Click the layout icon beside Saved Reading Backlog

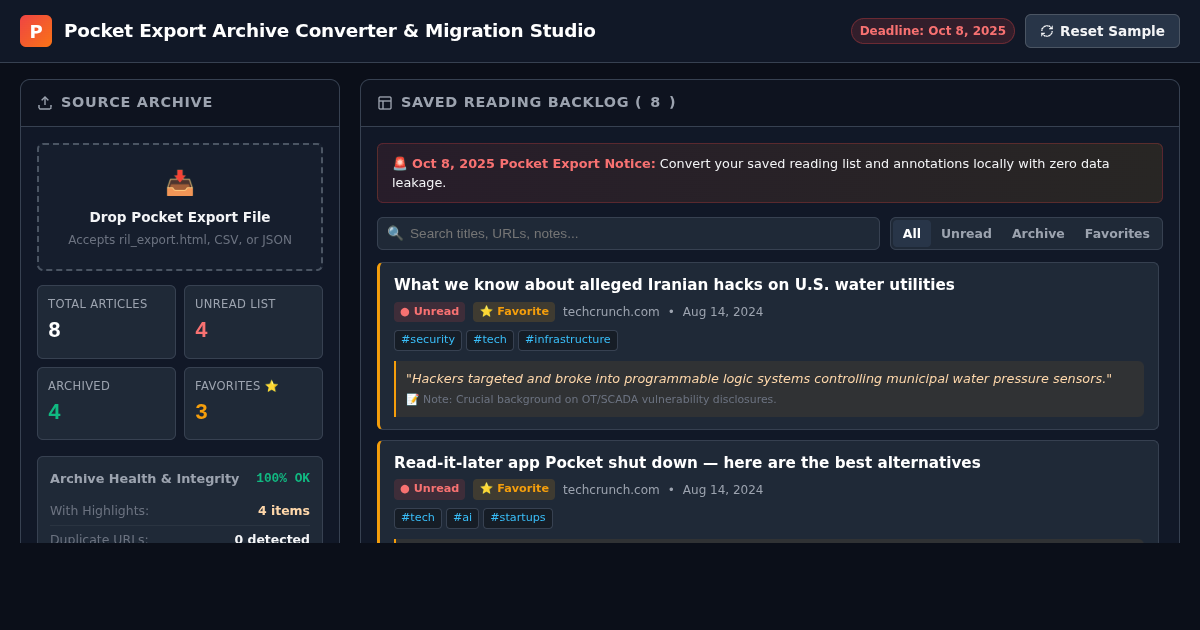pos(385,103)
